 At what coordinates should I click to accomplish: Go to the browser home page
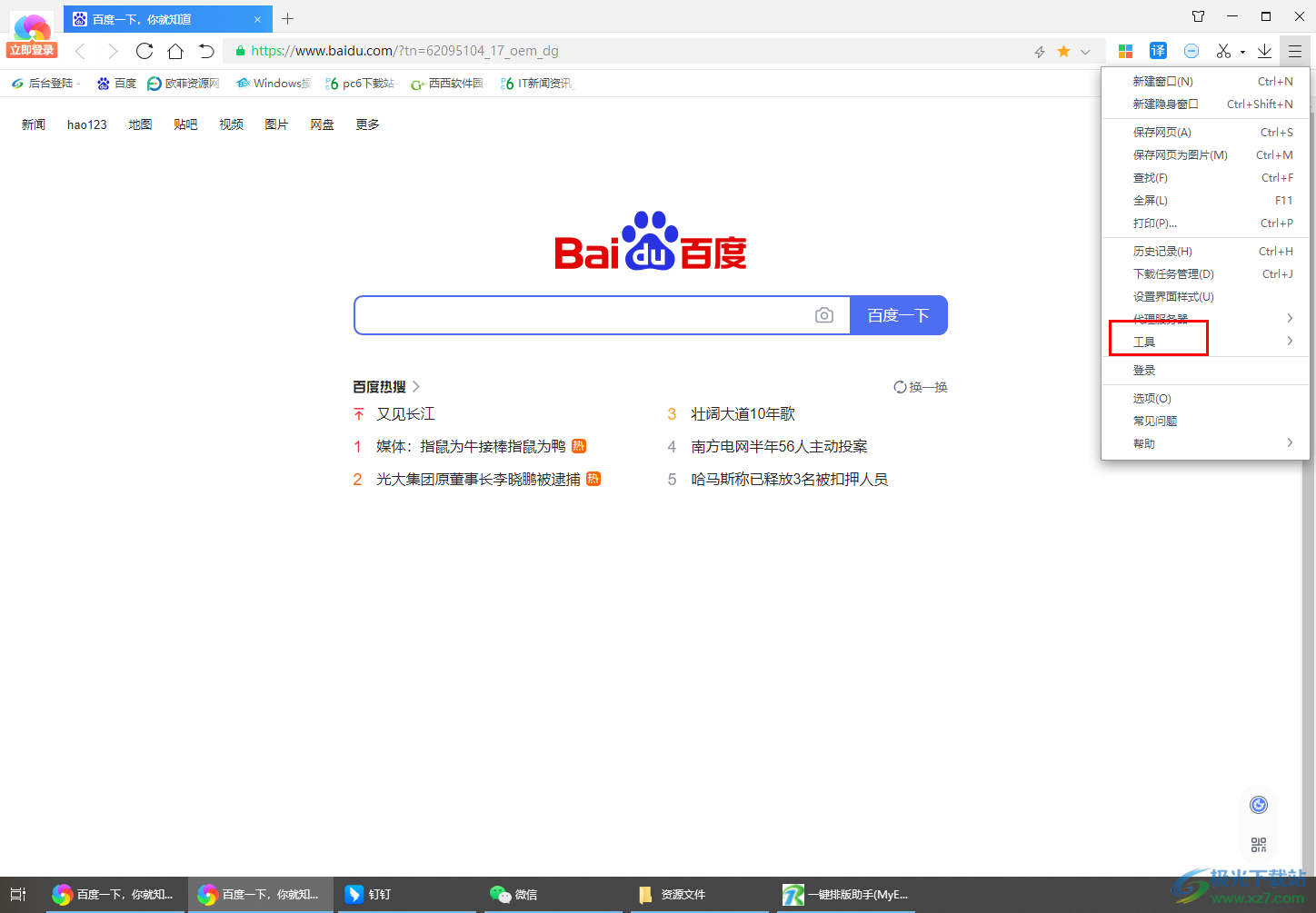[175, 51]
